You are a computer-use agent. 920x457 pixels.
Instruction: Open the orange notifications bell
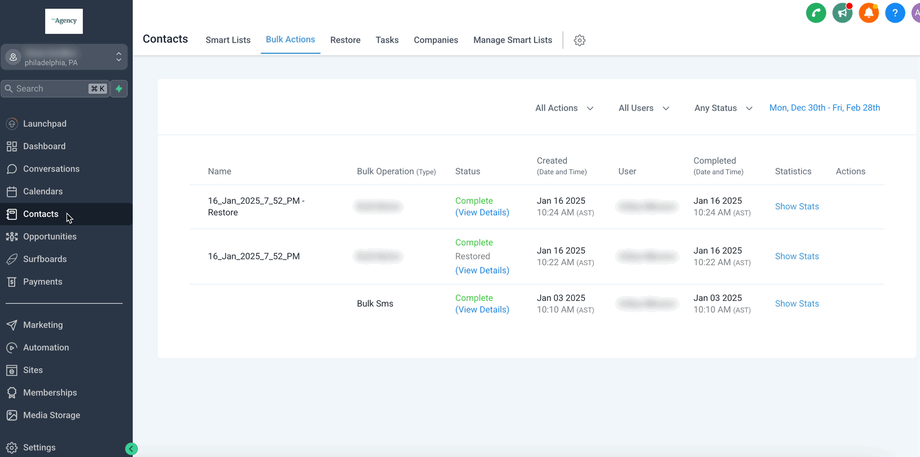(869, 13)
